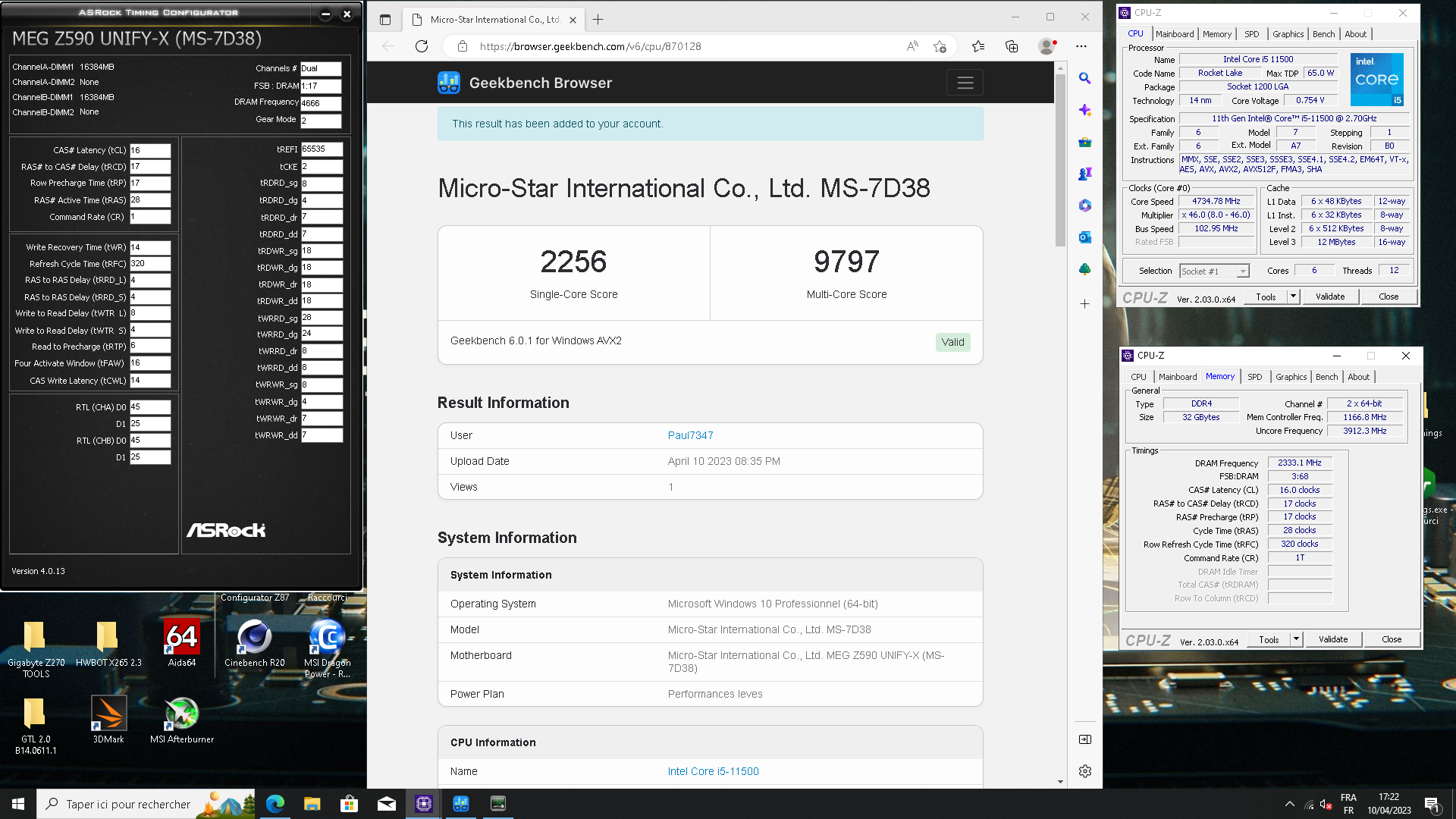Screen dimensions: 1456x819
Task: Open File Explorer from taskbar
Action: pyautogui.click(x=312, y=804)
